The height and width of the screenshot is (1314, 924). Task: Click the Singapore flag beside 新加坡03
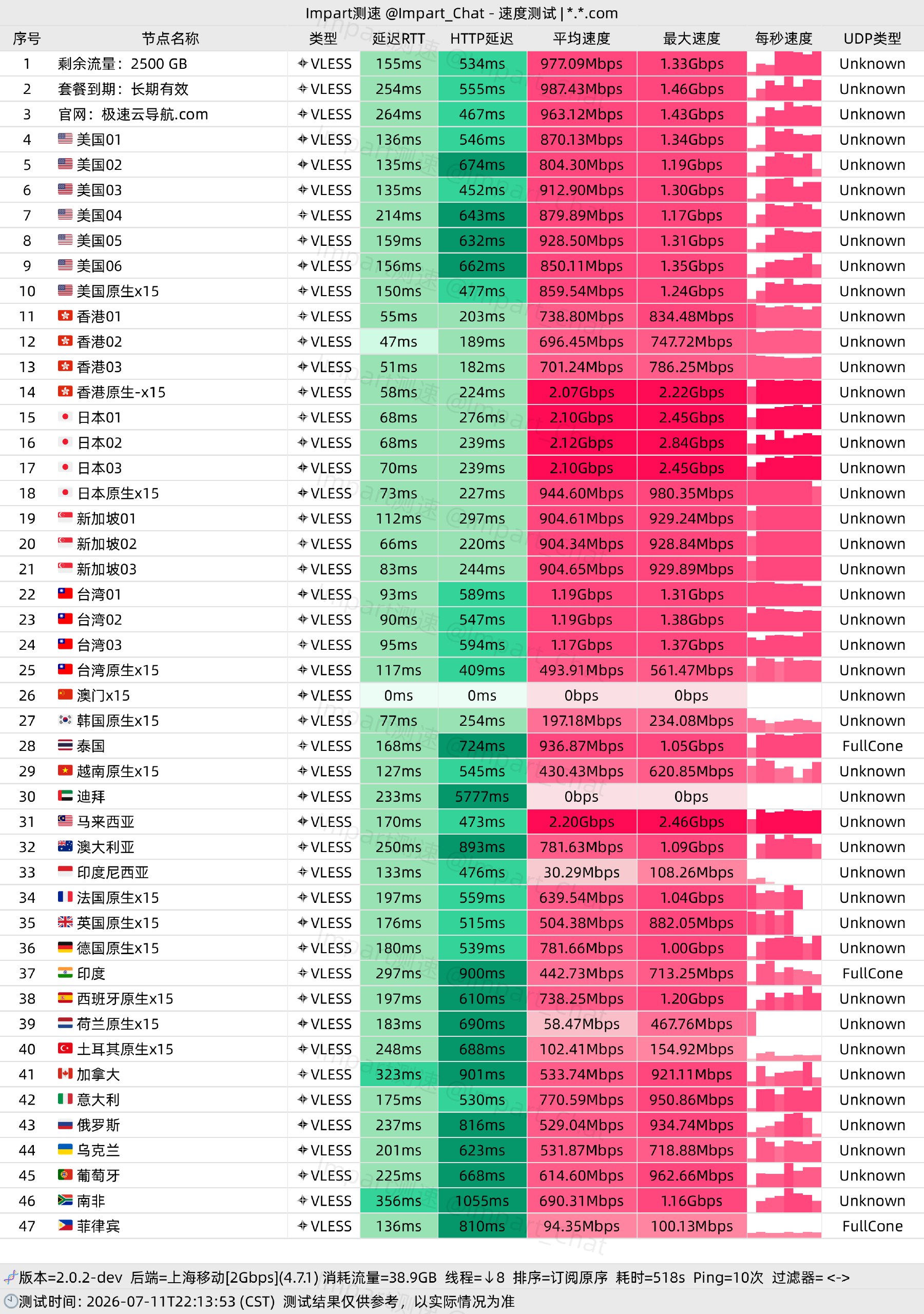[65, 568]
